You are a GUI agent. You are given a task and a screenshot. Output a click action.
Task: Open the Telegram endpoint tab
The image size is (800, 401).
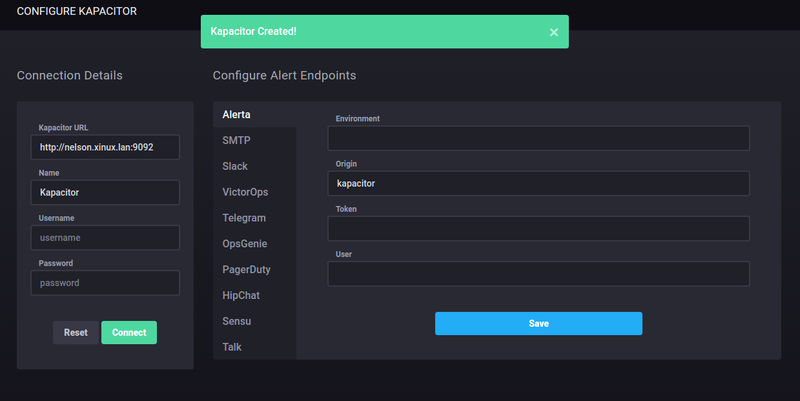click(x=255, y=218)
